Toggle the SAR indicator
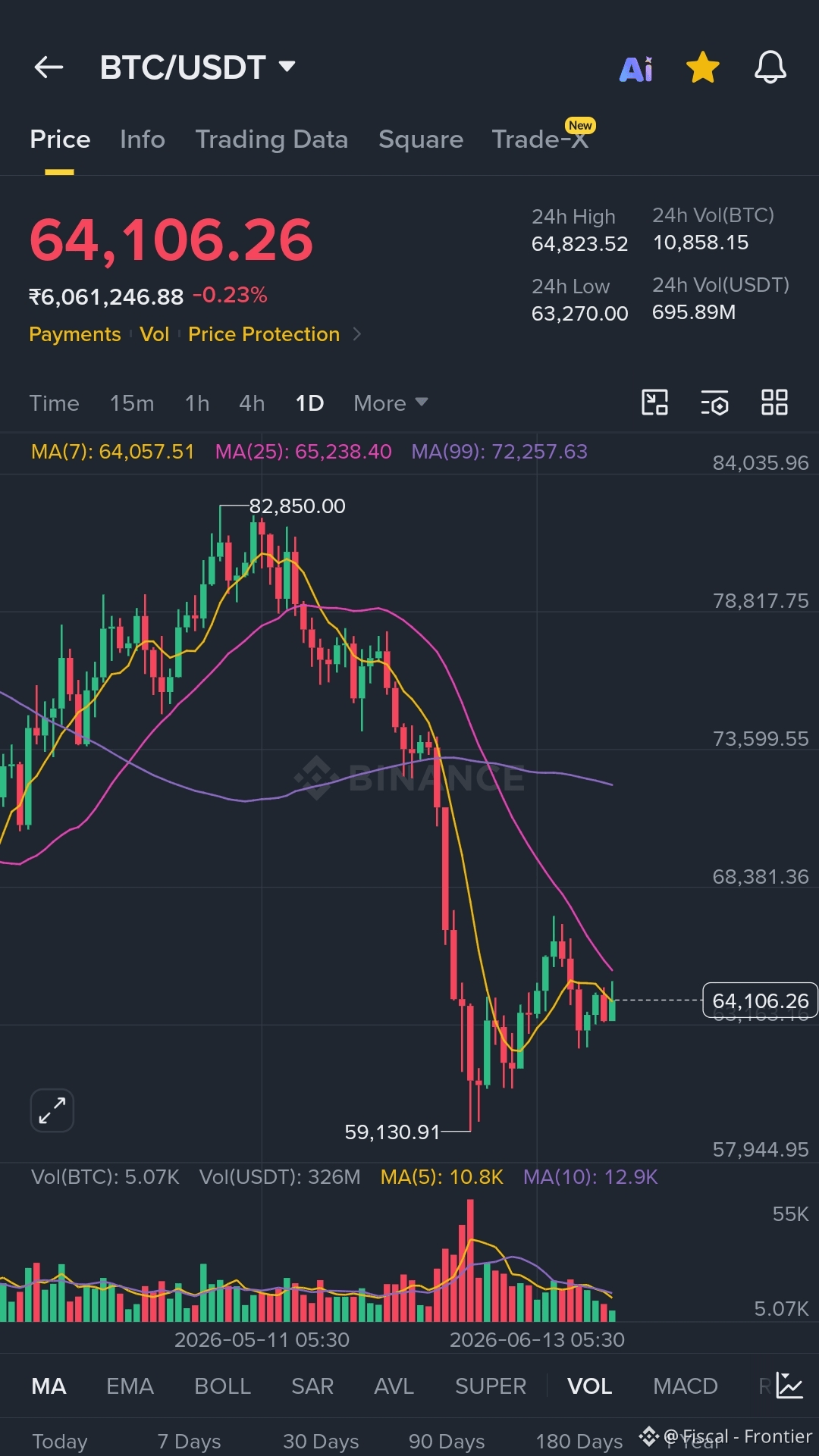819x1456 pixels. tap(312, 1386)
